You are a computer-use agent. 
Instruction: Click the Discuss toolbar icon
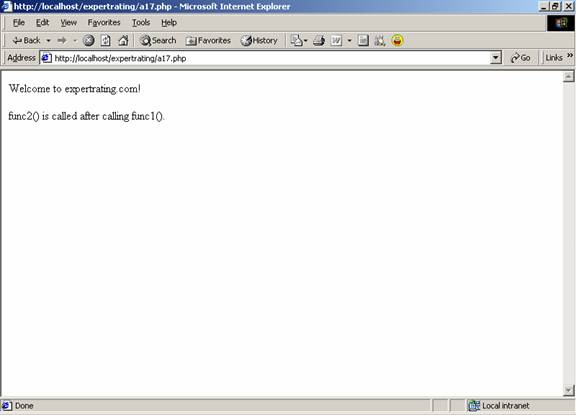tap(363, 40)
